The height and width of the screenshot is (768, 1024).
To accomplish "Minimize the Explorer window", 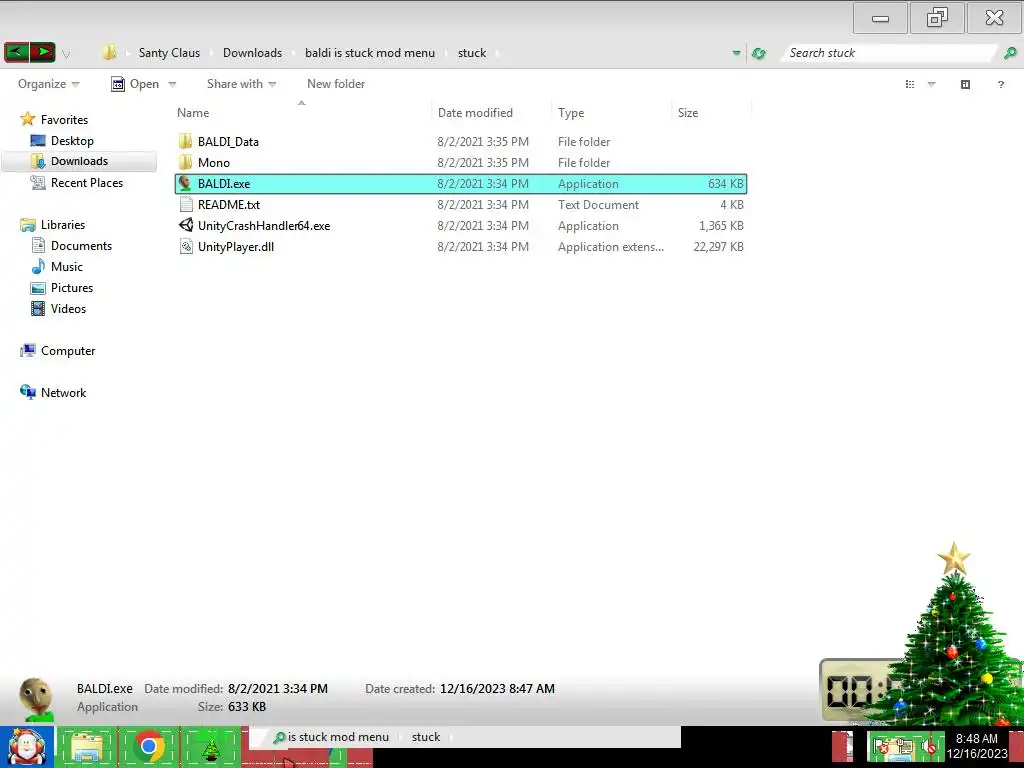I will click(880, 18).
